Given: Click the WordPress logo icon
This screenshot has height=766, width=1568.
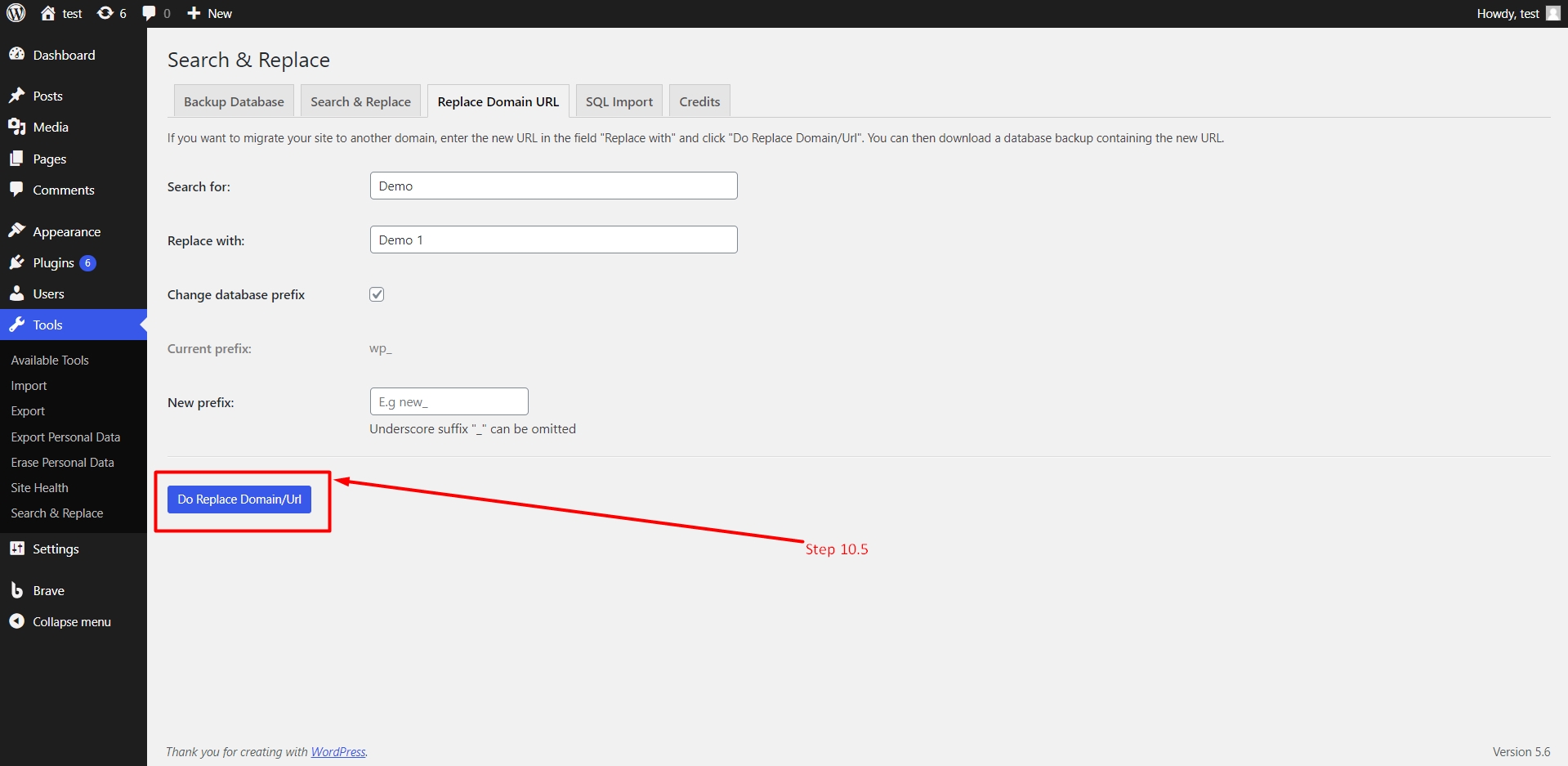Looking at the screenshot, I should 16,13.
